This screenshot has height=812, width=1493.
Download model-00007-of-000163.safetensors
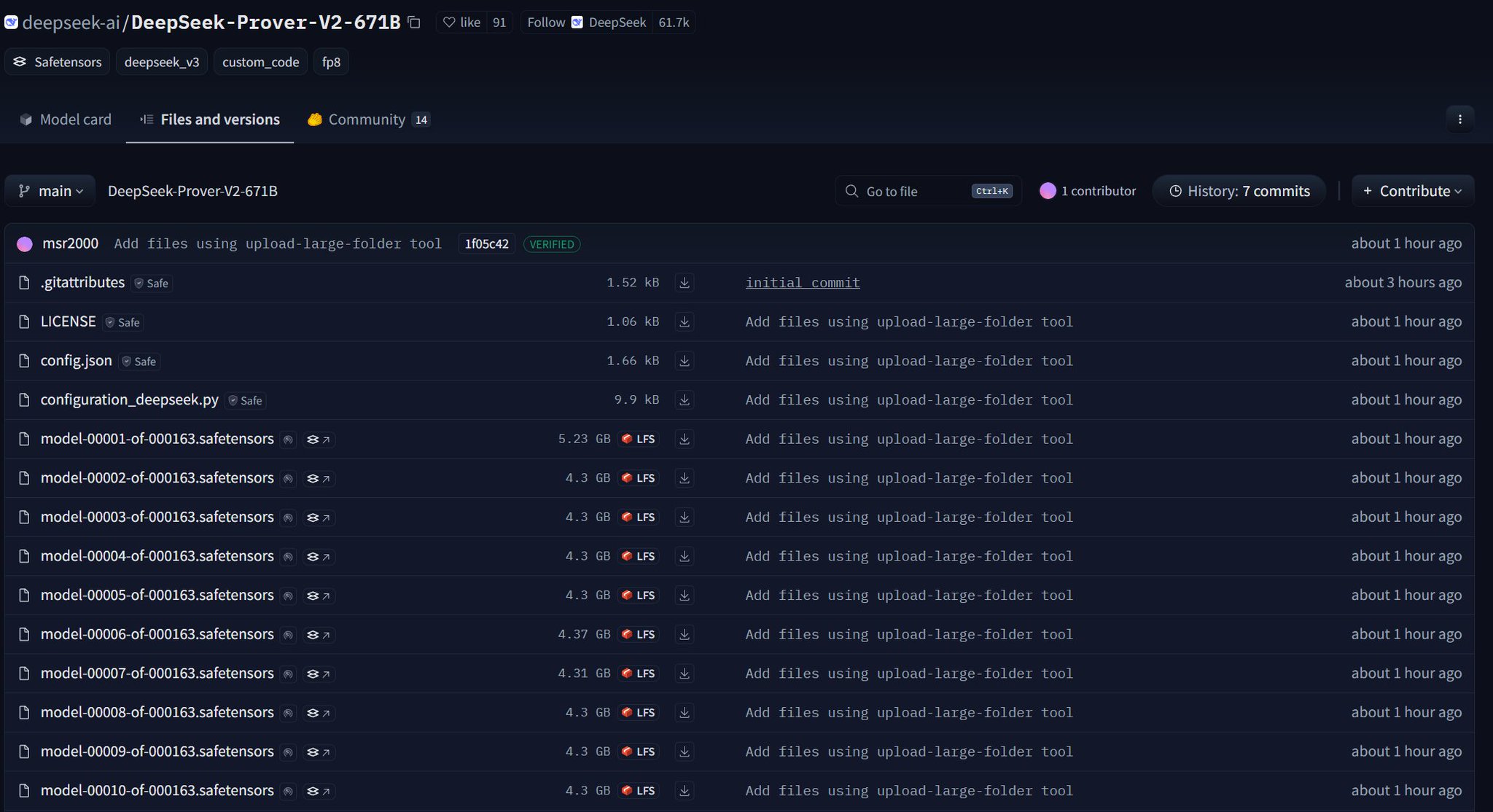685,674
